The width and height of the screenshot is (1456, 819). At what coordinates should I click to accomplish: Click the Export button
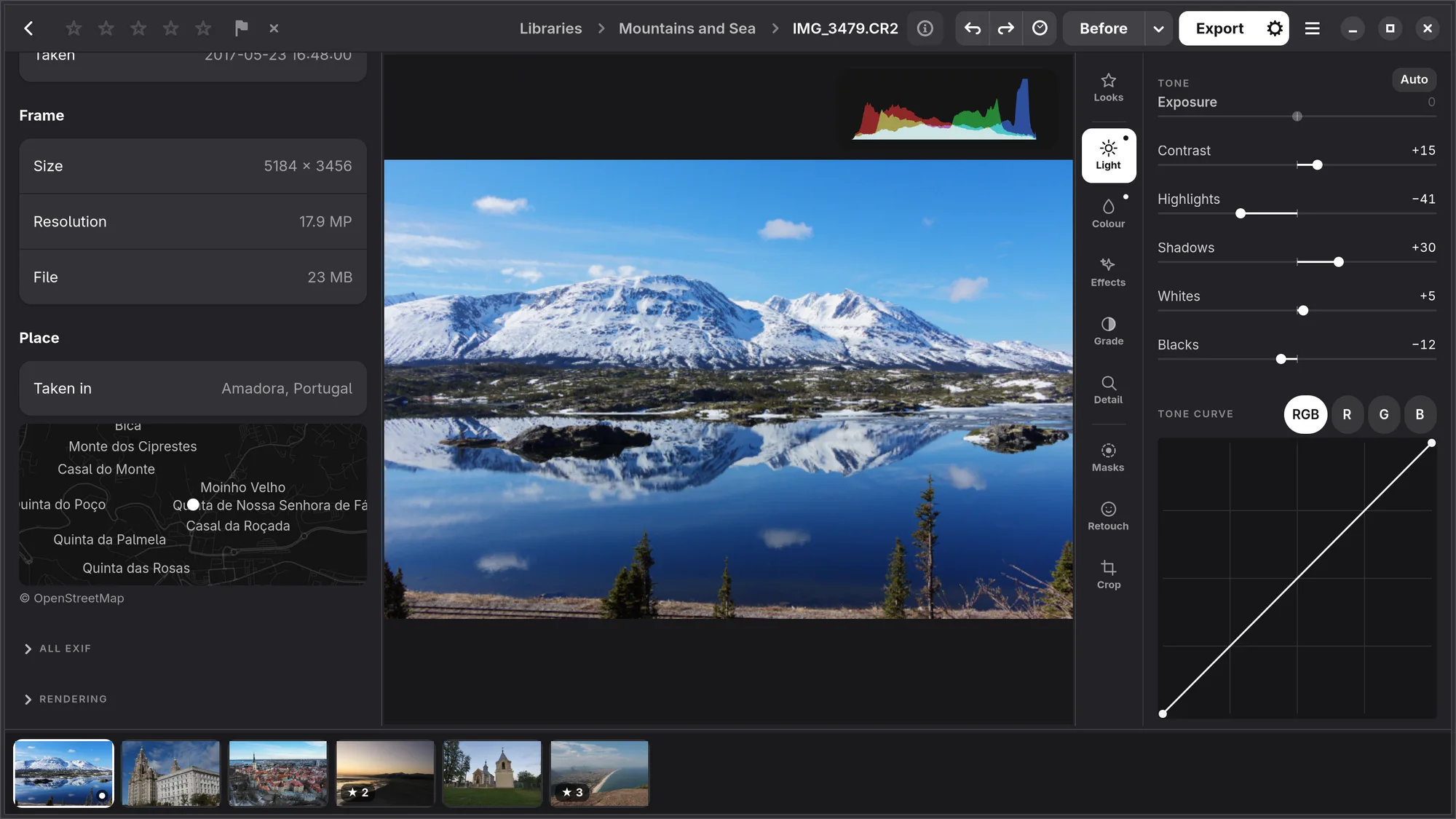(x=1219, y=28)
